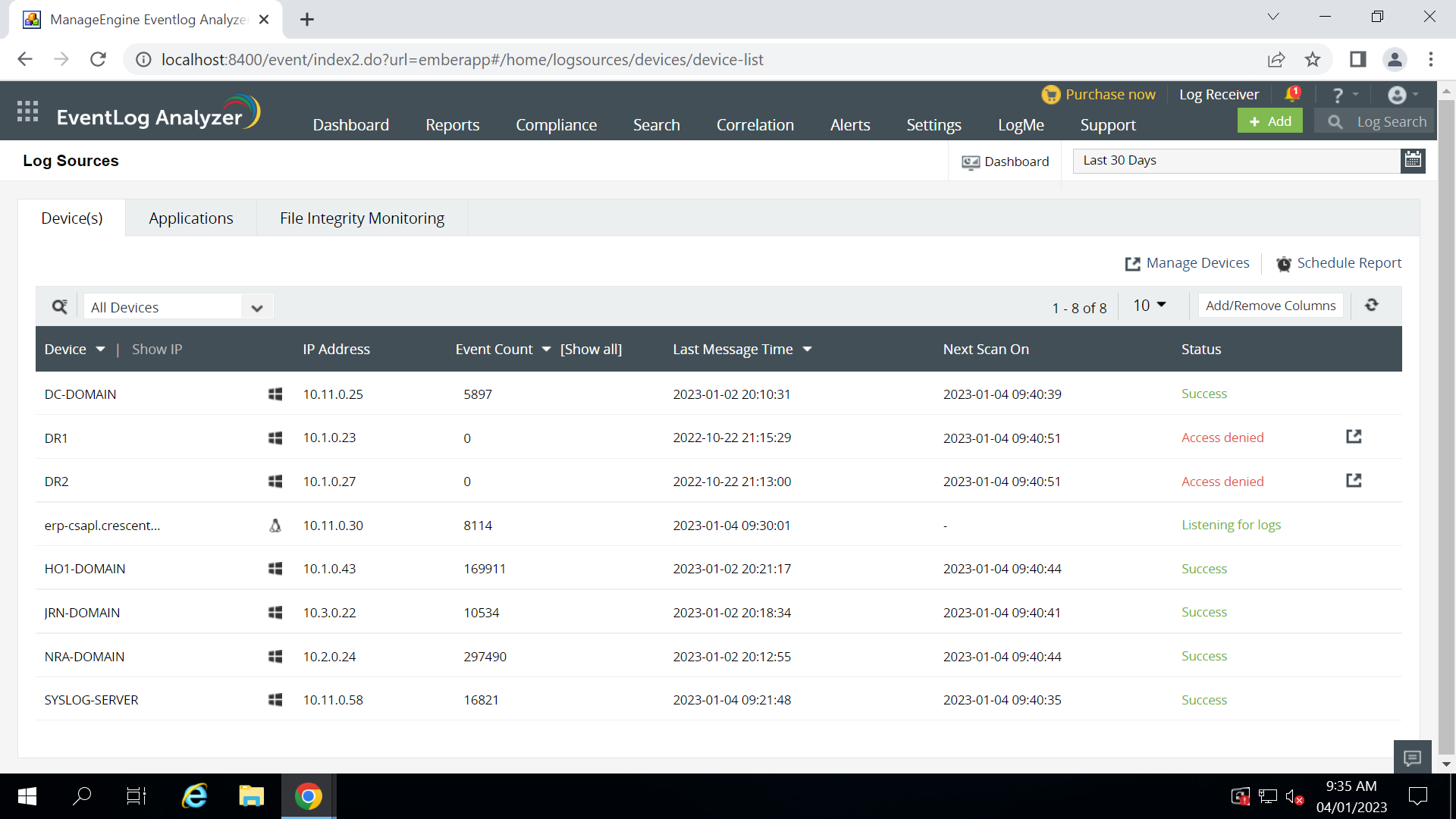The height and width of the screenshot is (819, 1456).
Task: Open troubleshoot link icon for DR2
Action: point(1354,481)
